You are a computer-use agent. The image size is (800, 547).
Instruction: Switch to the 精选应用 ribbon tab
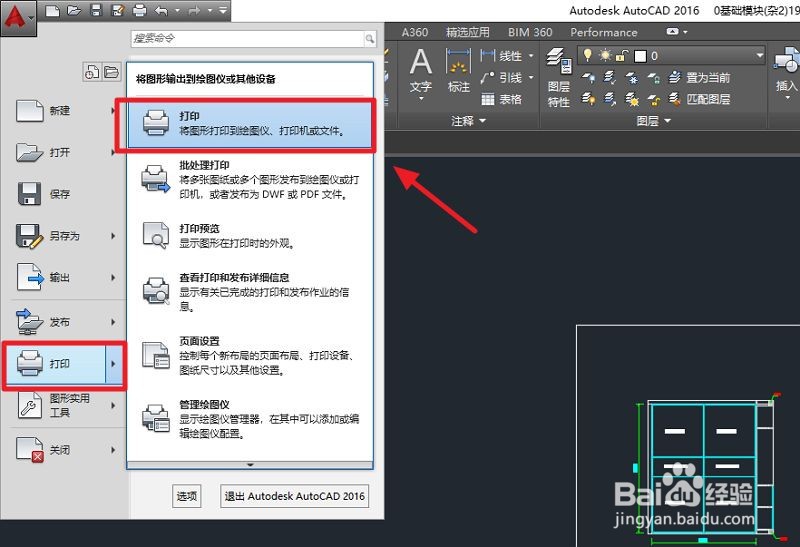click(x=467, y=33)
